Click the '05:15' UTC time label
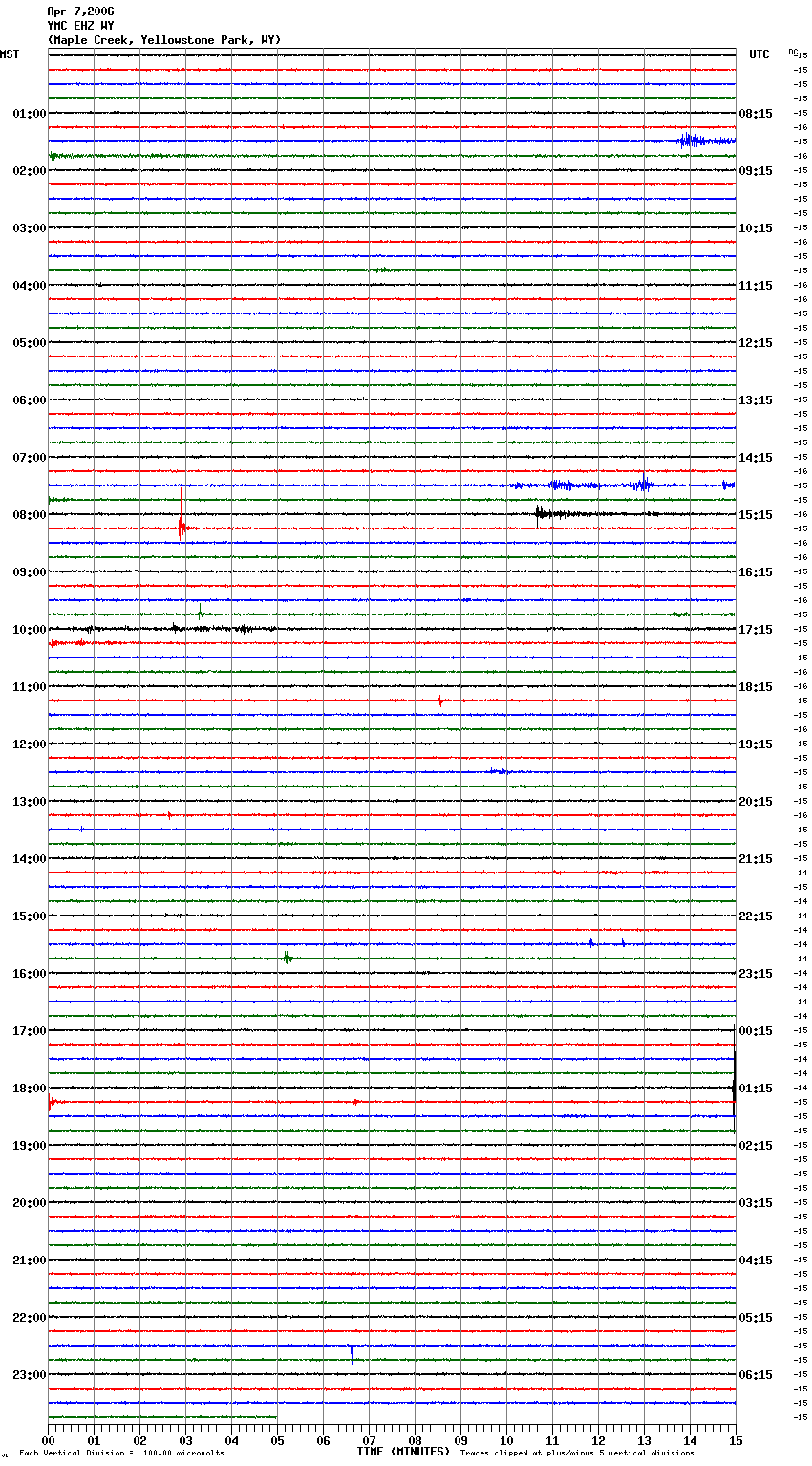Screen dimensions: 812x1466 tap(756, 1318)
